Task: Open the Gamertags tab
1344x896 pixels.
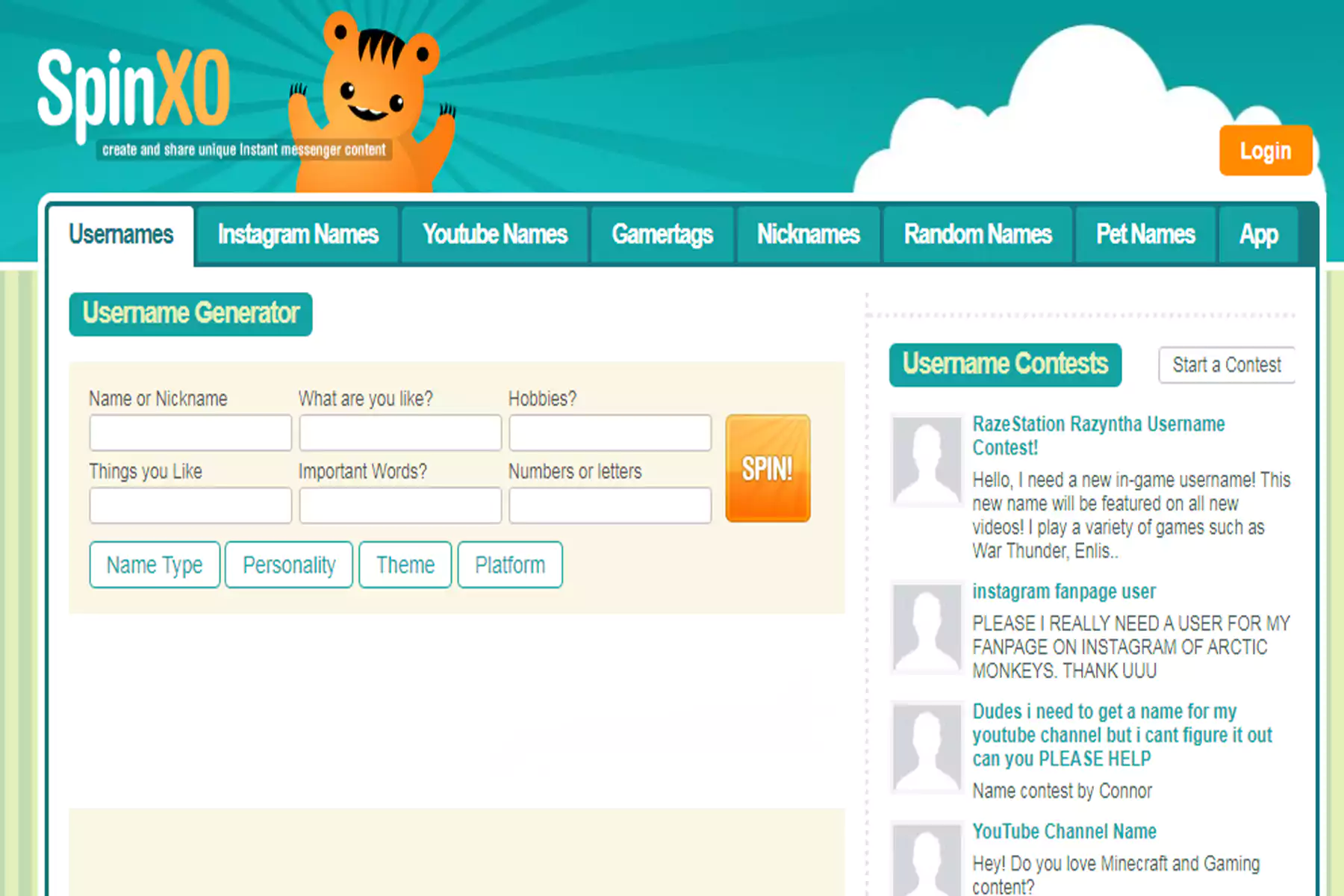Action: click(662, 235)
